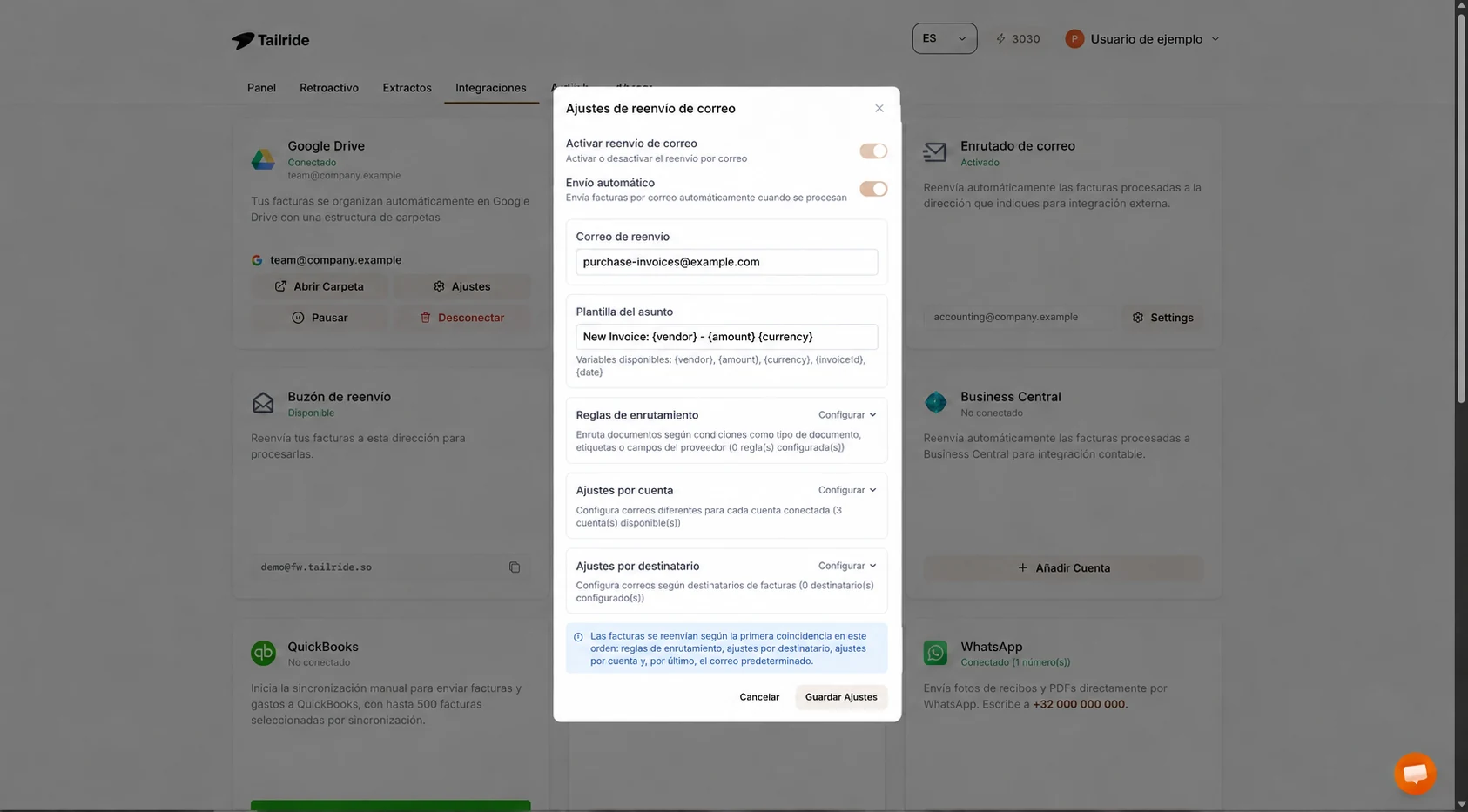Viewport: 1468px width, 812px height.
Task: Click the WhatsApp logo icon
Action: pos(935,652)
